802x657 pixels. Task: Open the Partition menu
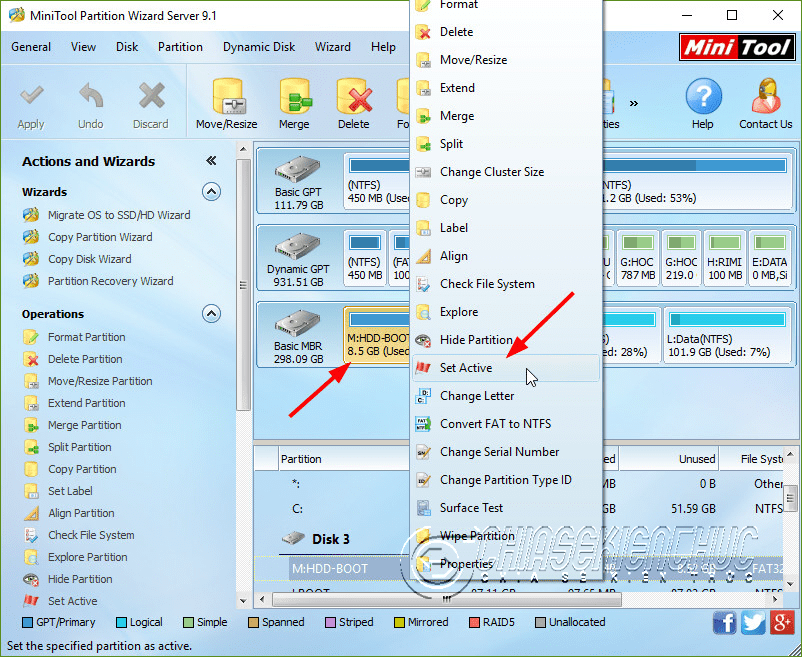pos(180,47)
